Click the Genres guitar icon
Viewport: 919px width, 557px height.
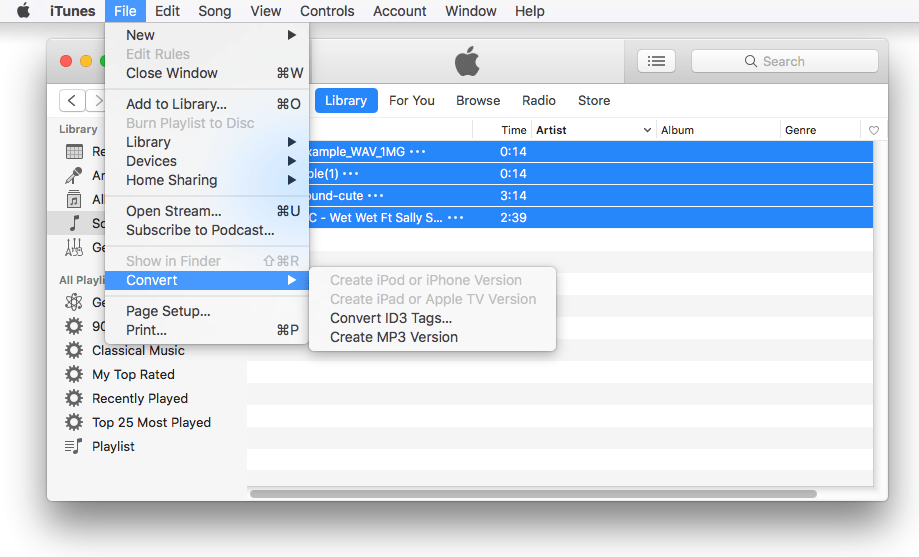point(74,247)
